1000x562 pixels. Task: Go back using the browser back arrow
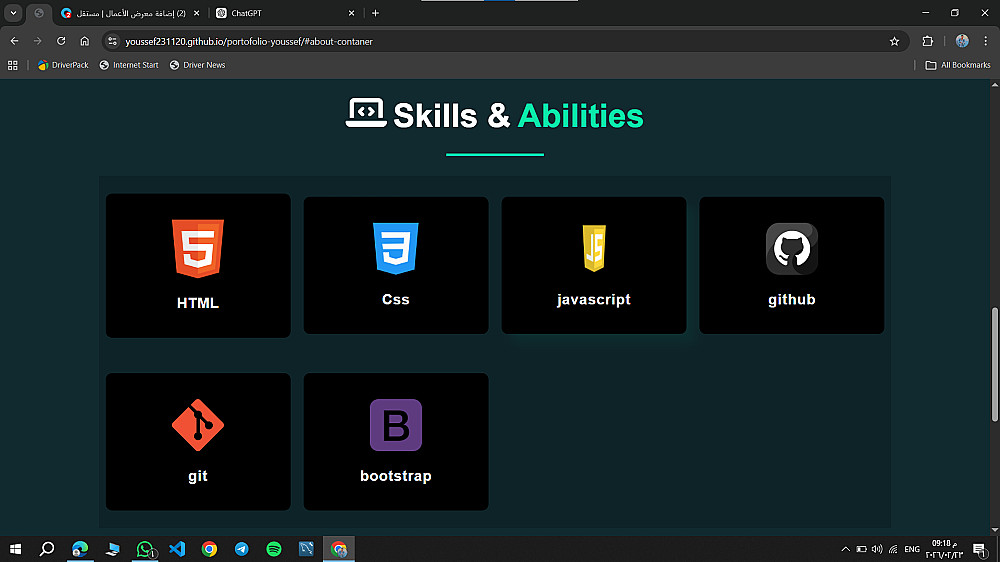tap(14, 41)
